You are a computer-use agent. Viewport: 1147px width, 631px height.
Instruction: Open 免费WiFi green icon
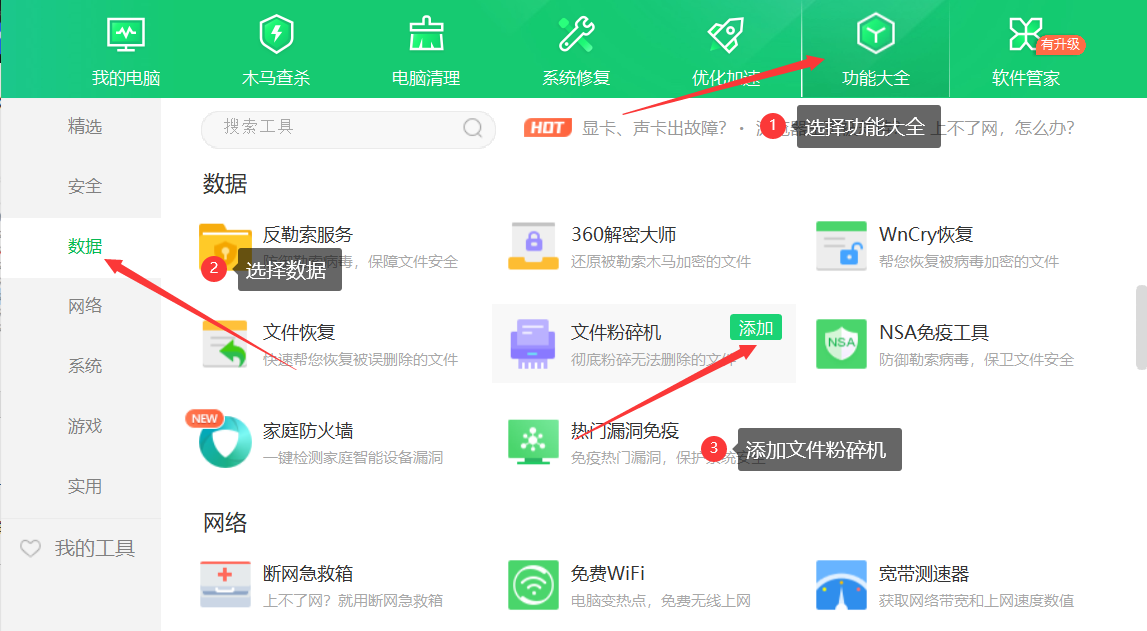pos(533,585)
